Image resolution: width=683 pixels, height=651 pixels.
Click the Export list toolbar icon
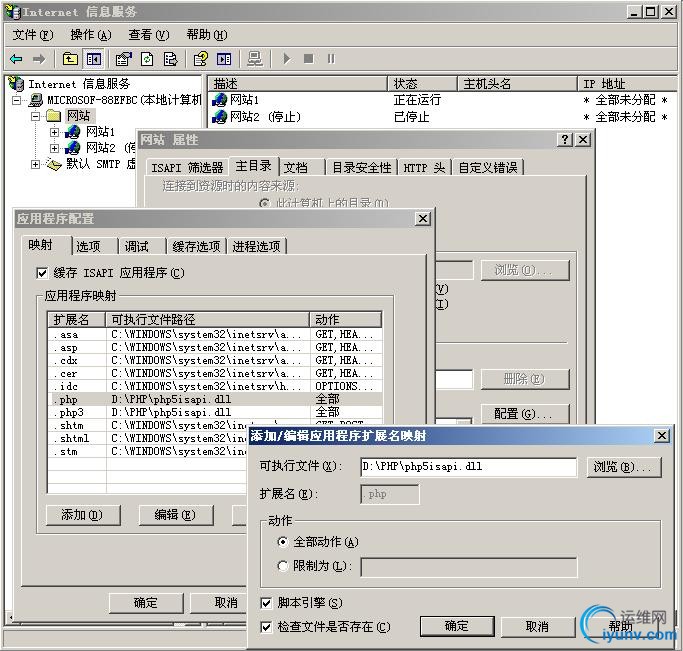click(x=170, y=59)
